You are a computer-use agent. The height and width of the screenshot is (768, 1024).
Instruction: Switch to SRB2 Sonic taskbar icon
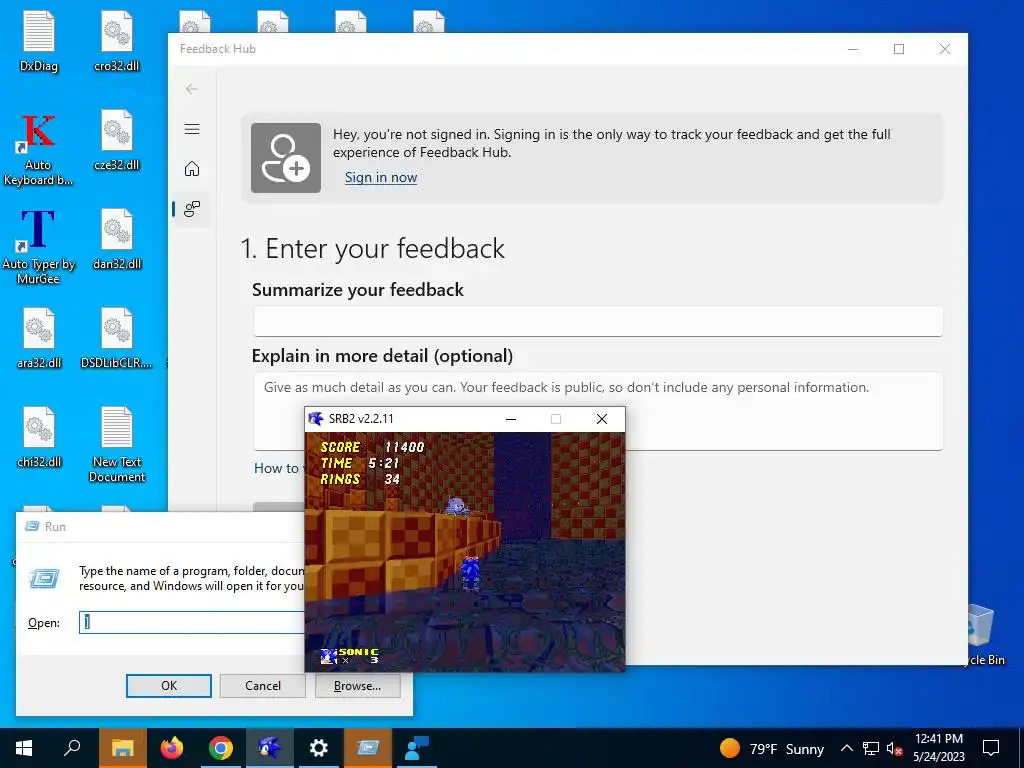click(269, 748)
